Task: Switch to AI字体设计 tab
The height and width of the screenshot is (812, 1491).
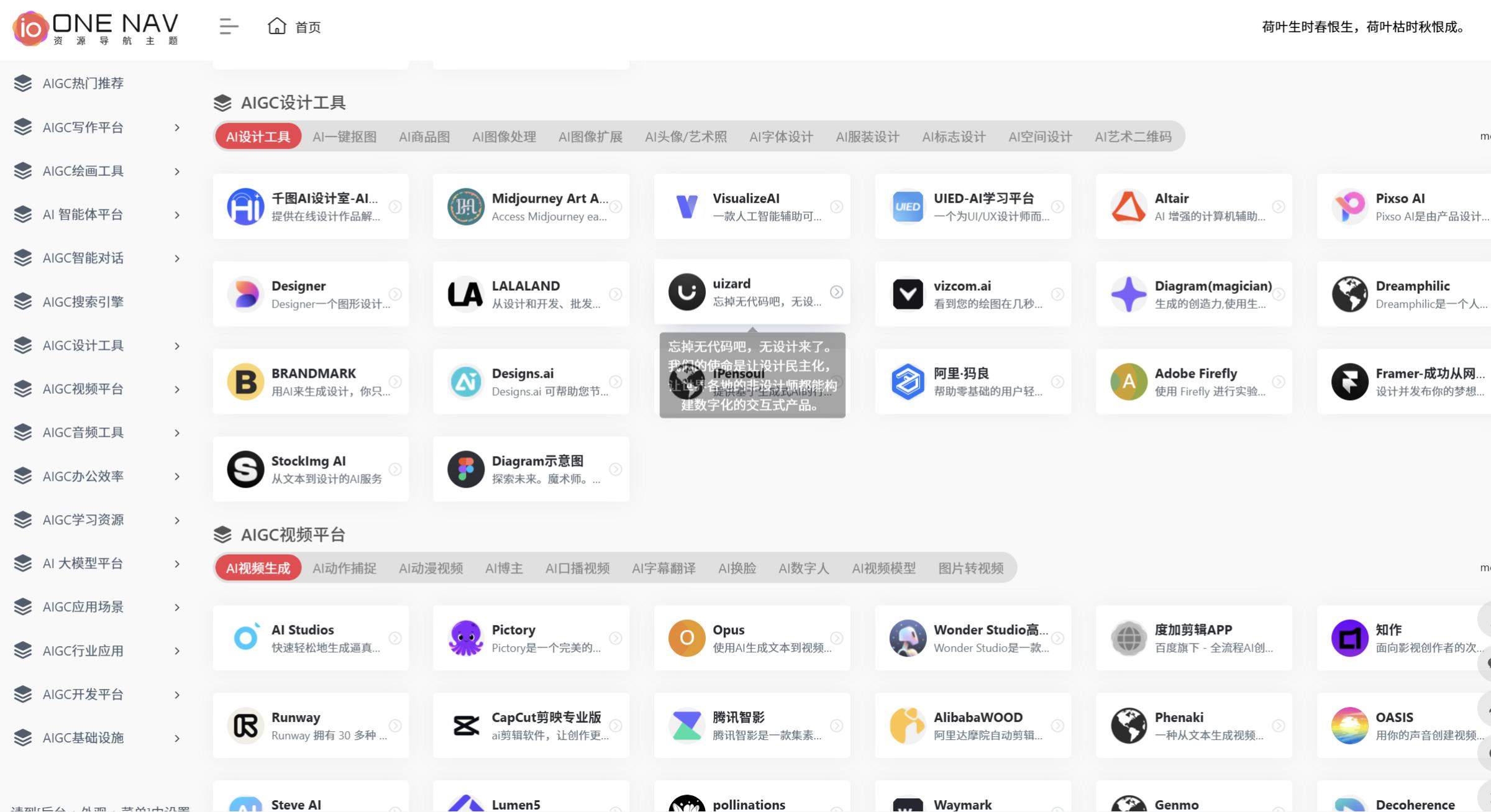Action: coord(781,137)
